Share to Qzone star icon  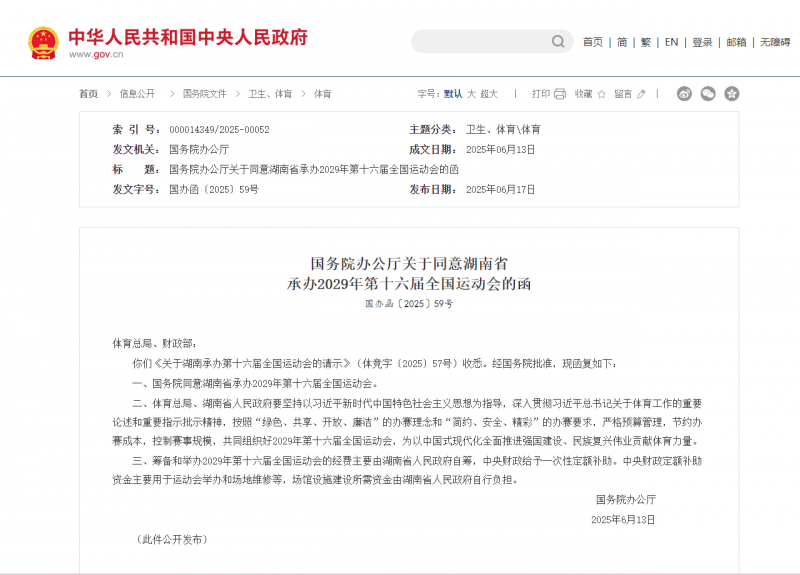(732, 93)
